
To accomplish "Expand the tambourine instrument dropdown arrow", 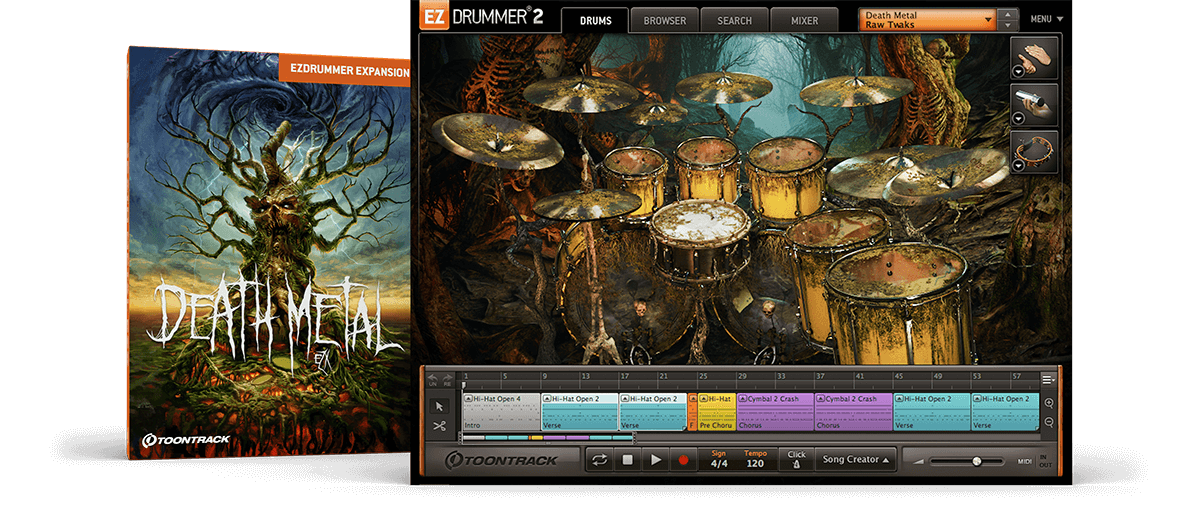I will (x=1017, y=166).
